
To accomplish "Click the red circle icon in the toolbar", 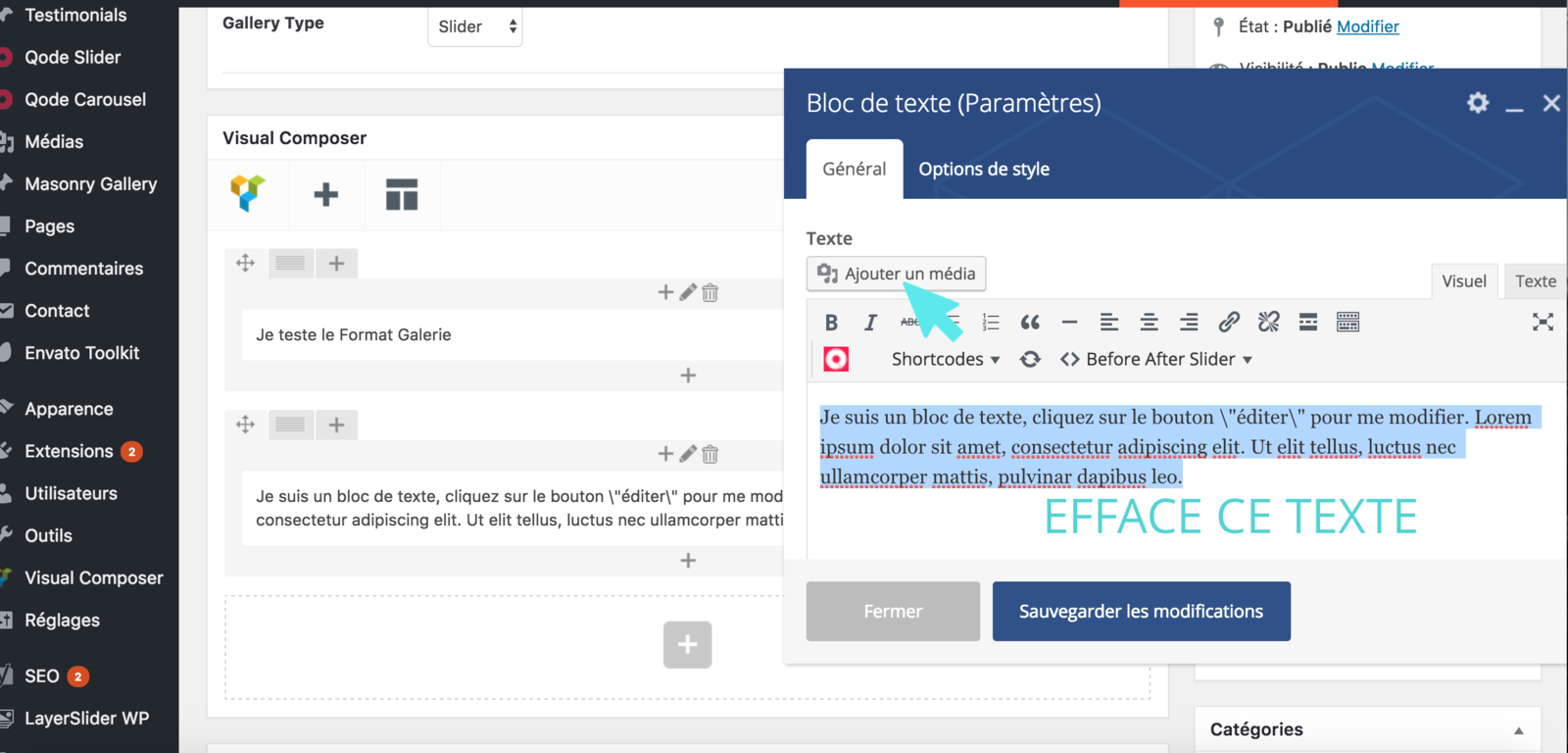I will click(836, 360).
